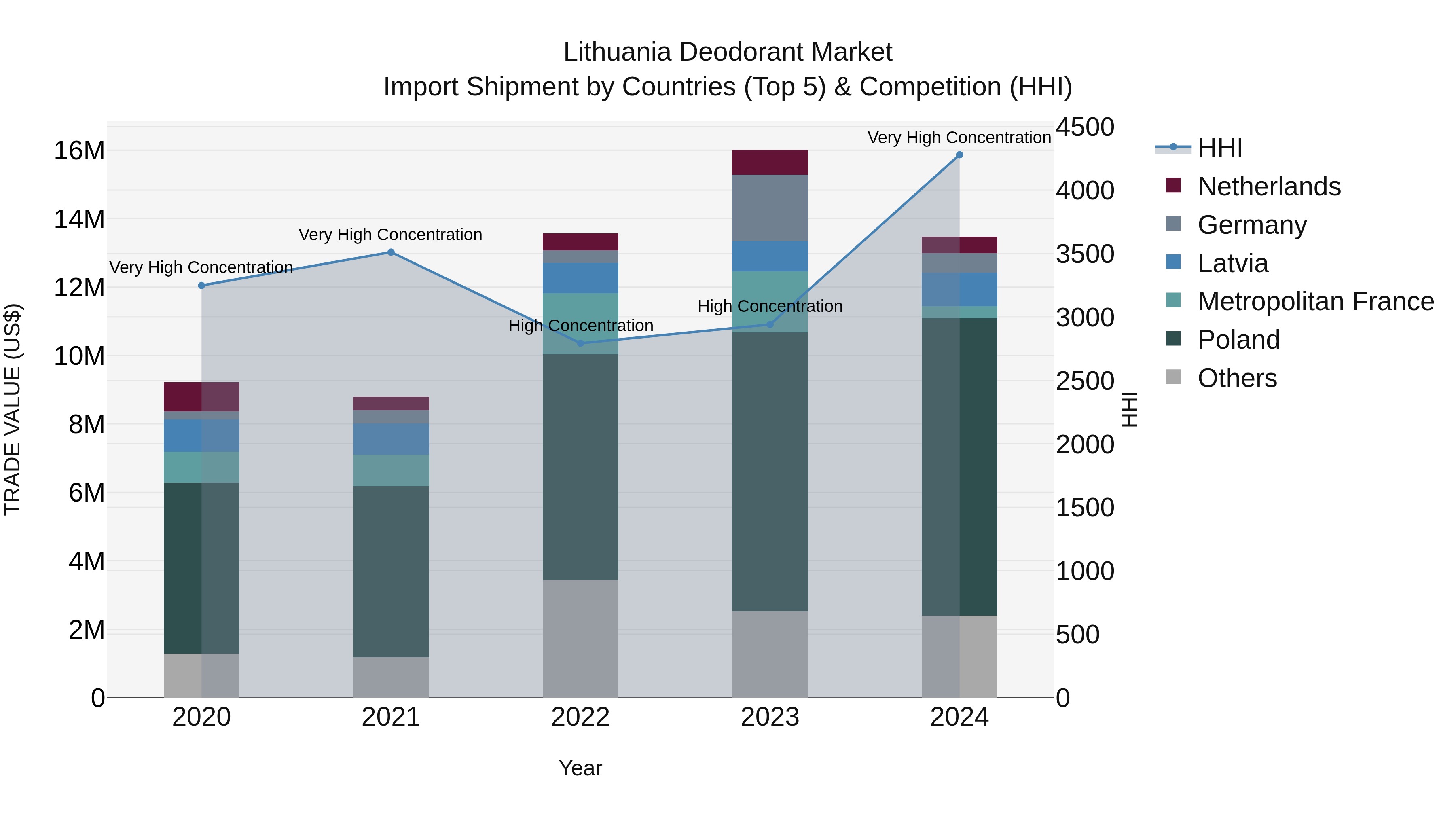Click the Others gray legend swatch
This screenshot has height=819, width=1456.
coord(1173,377)
